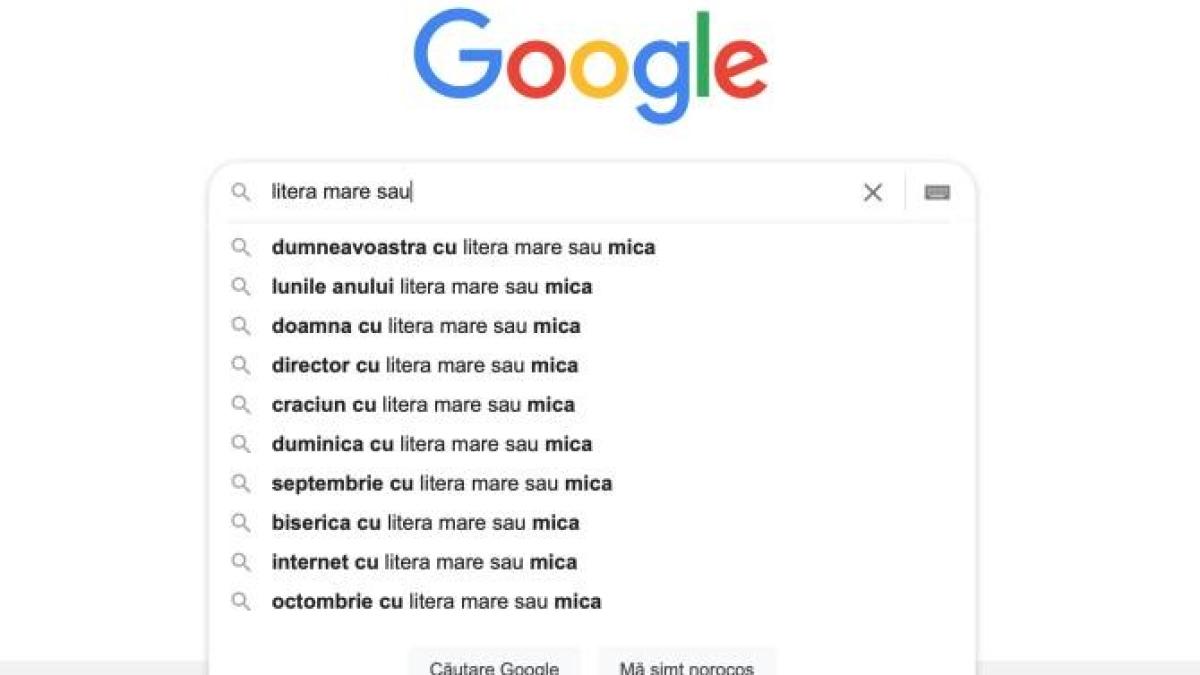Clear the search box with X icon
The height and width of the screenshot is (675, 1200).
[872, 193]
